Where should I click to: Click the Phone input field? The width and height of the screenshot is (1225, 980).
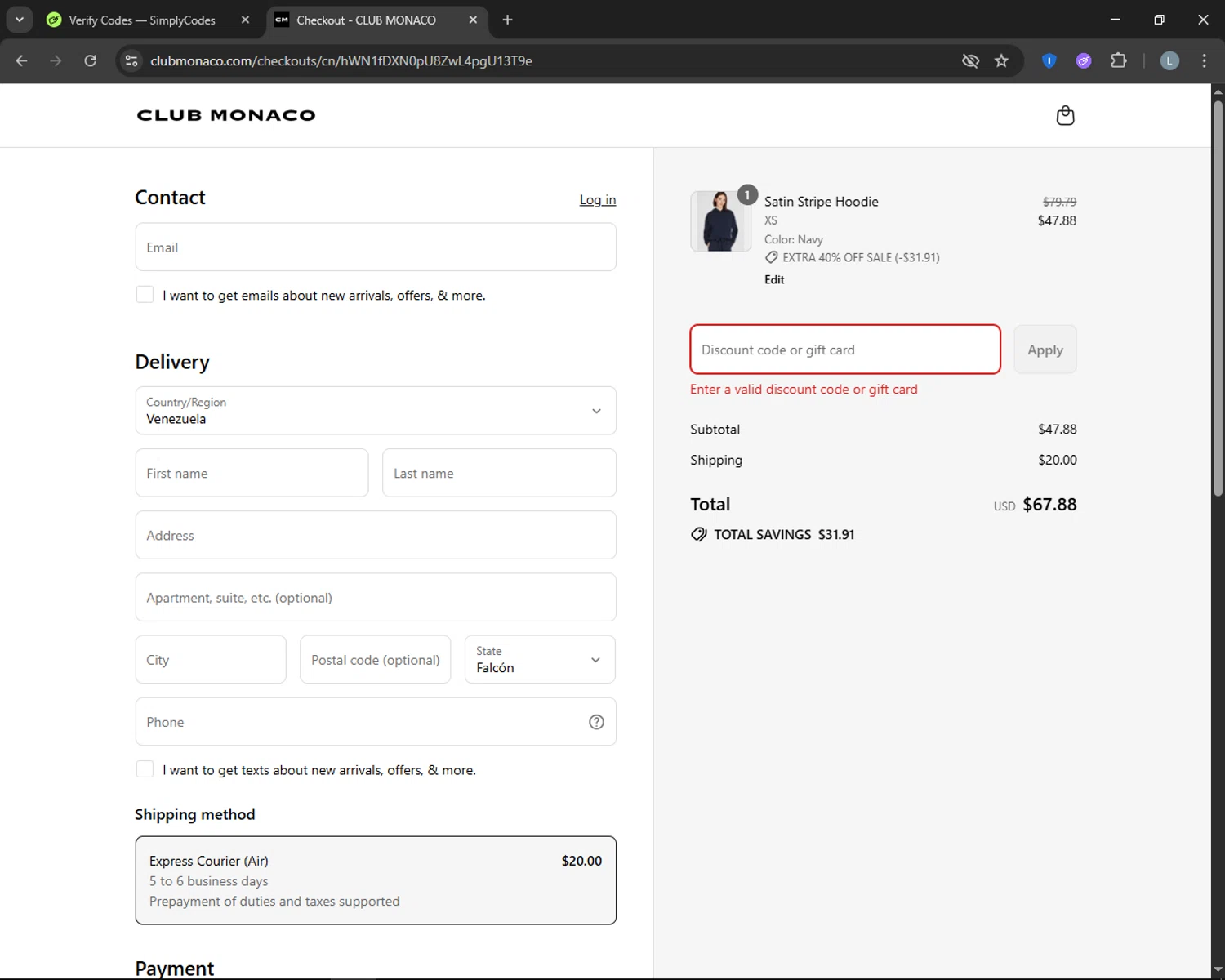pos(376,722)
